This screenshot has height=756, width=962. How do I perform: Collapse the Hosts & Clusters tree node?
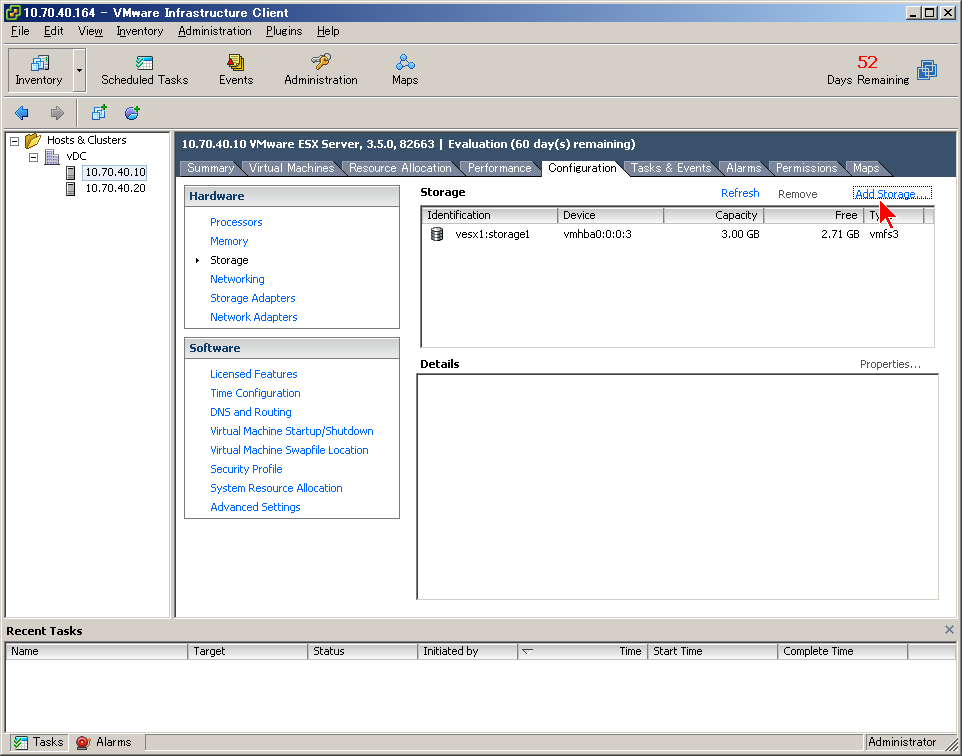[x=15, y=141]
